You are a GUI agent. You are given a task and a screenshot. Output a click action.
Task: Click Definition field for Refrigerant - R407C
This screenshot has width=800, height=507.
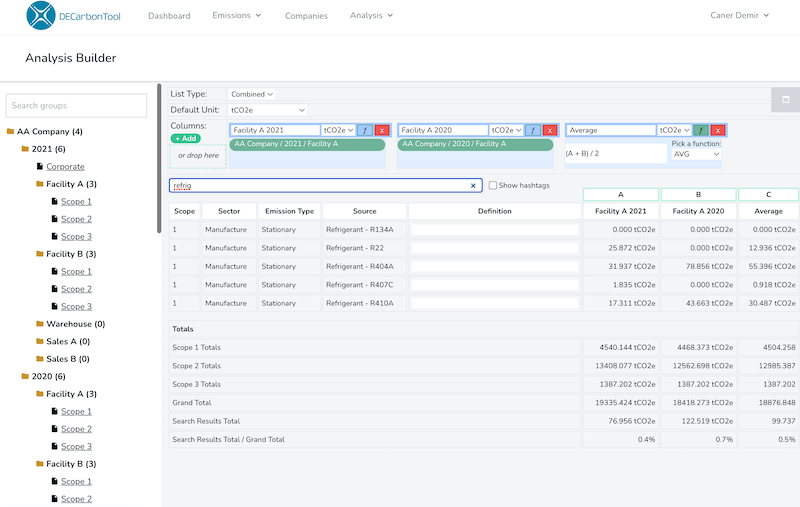point(494,285)
